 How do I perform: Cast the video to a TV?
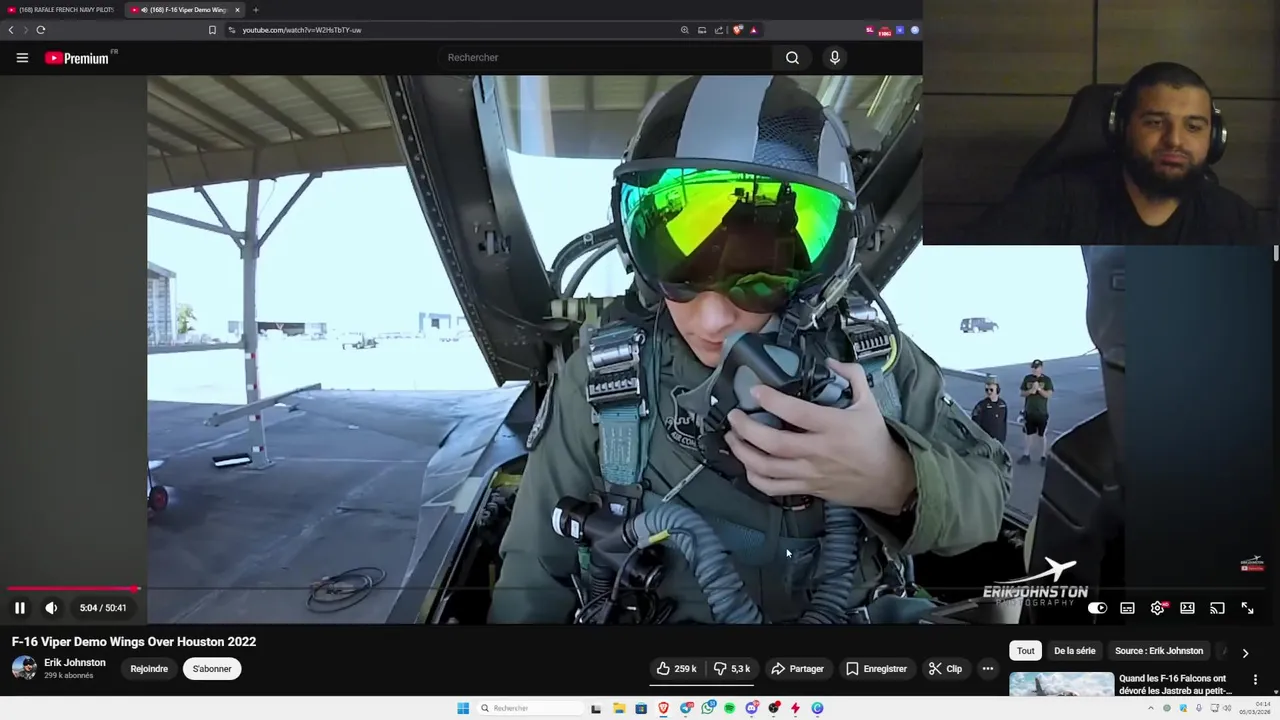coord(1217,608)
